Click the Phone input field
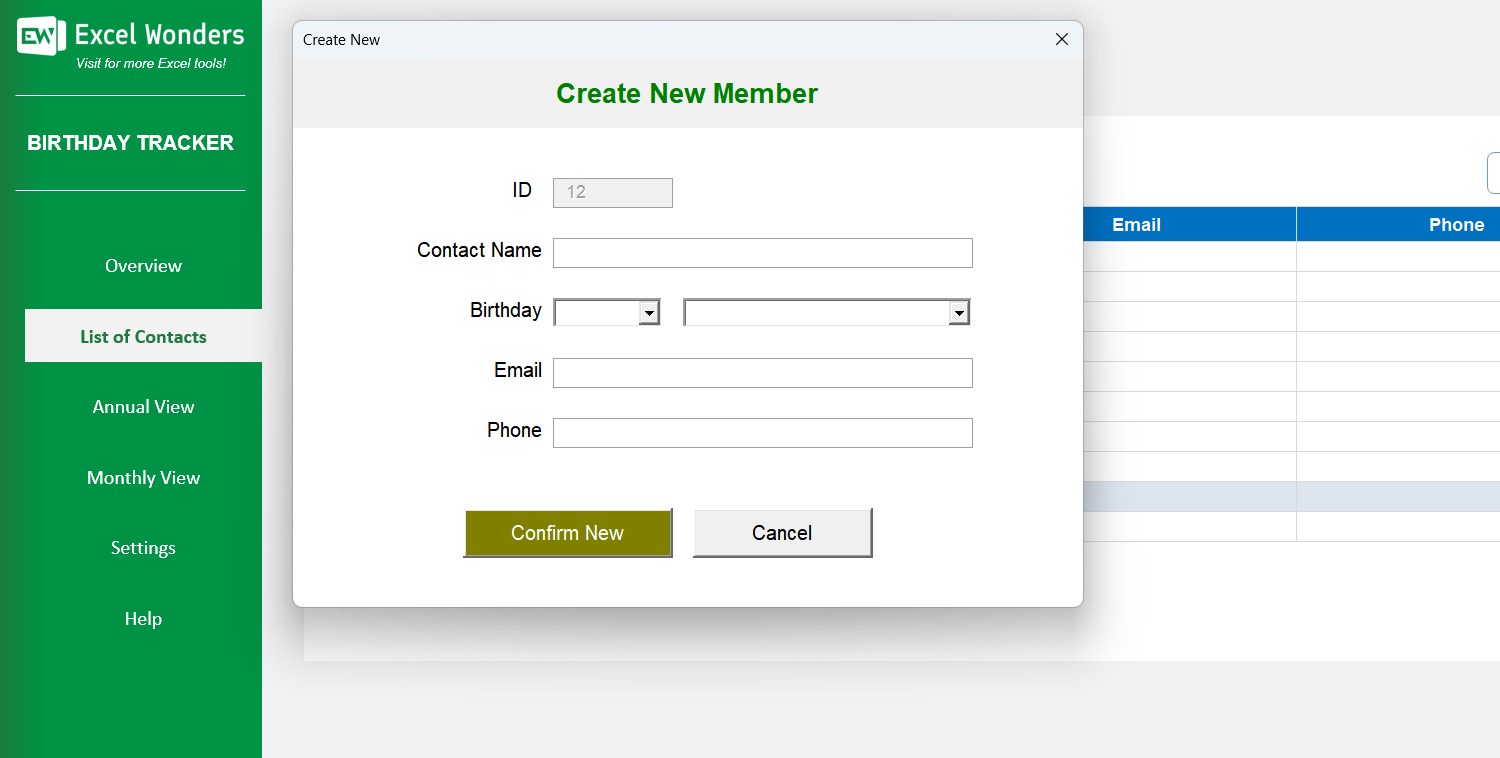This screenshot has width=1500, height=758. point(762,433)
